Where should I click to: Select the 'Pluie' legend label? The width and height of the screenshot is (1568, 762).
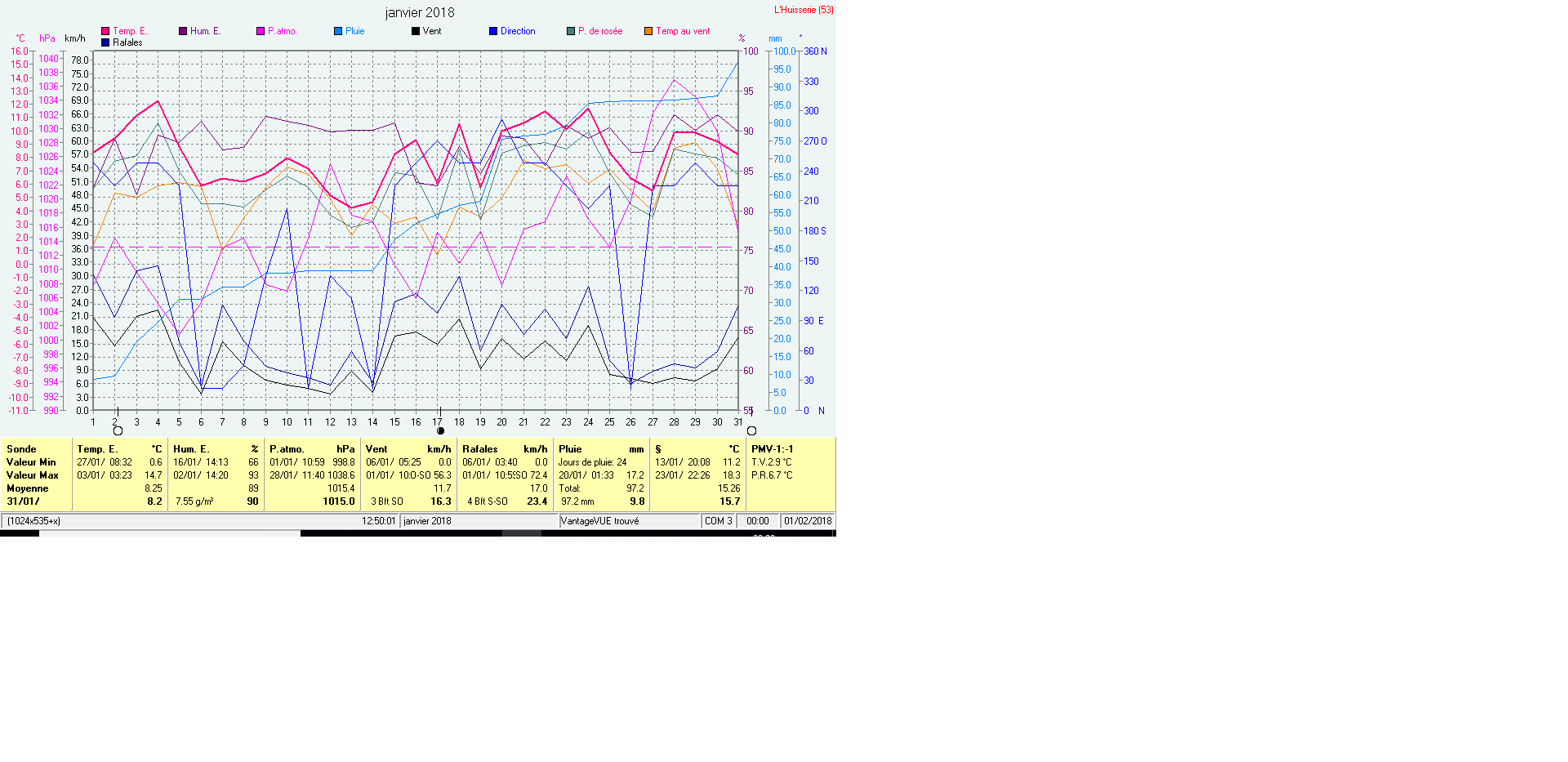(x=355, y=31)
